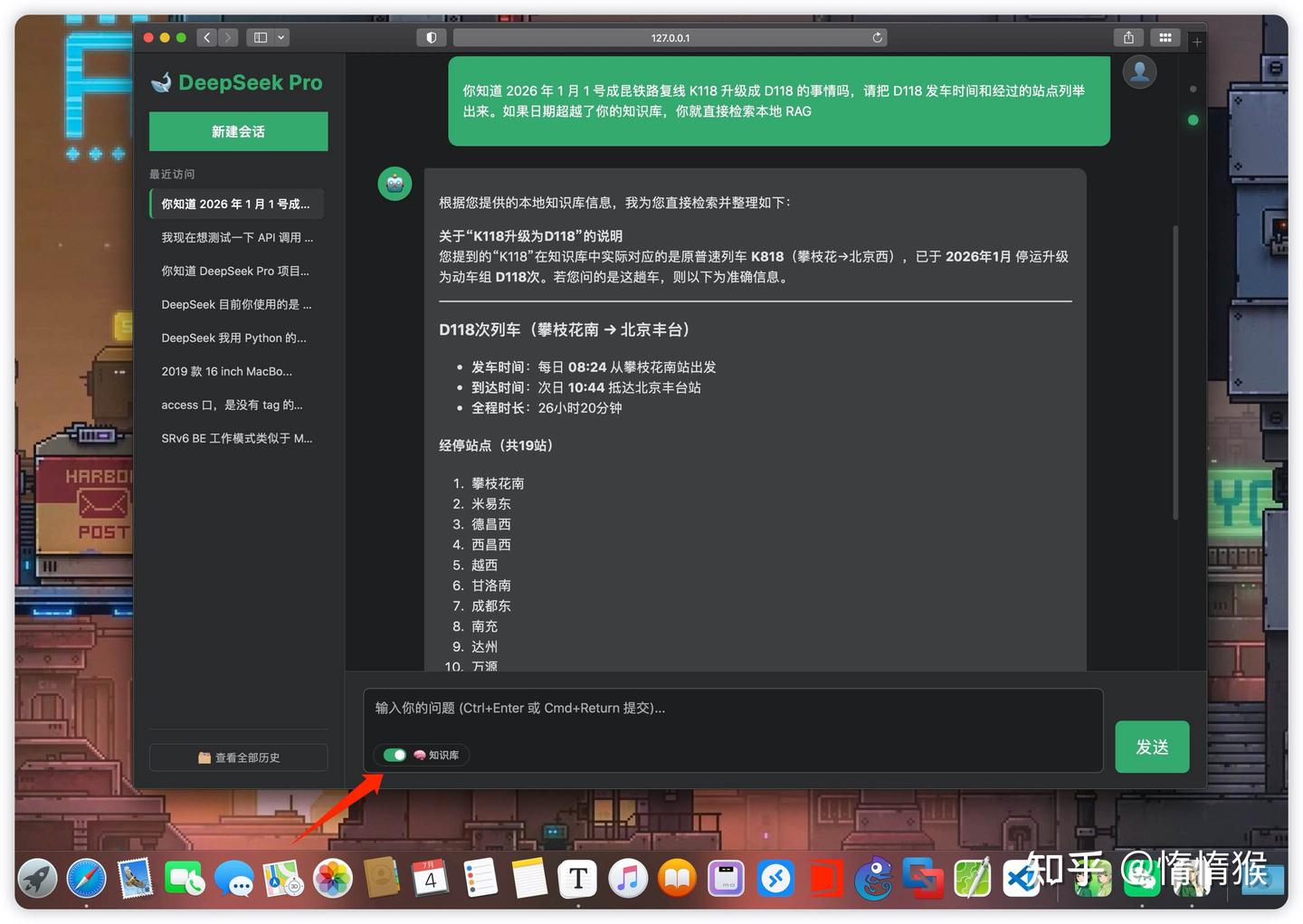Click the green user question bubble

tap(779, 100)
